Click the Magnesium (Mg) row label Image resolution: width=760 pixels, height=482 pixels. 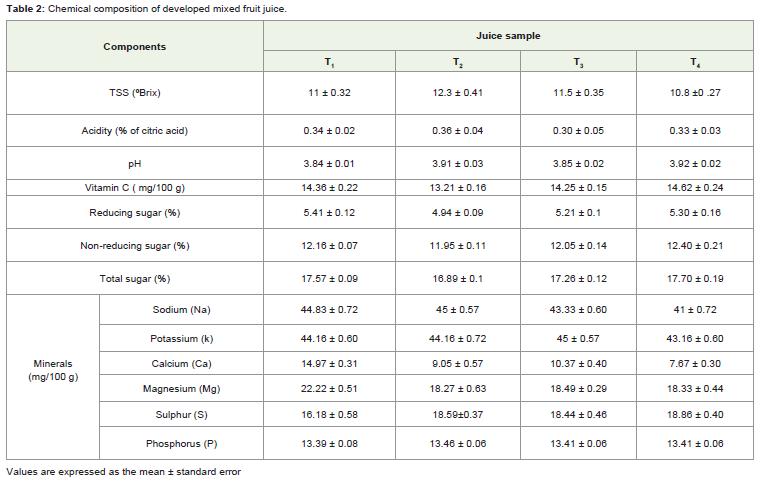pos(182,389)
